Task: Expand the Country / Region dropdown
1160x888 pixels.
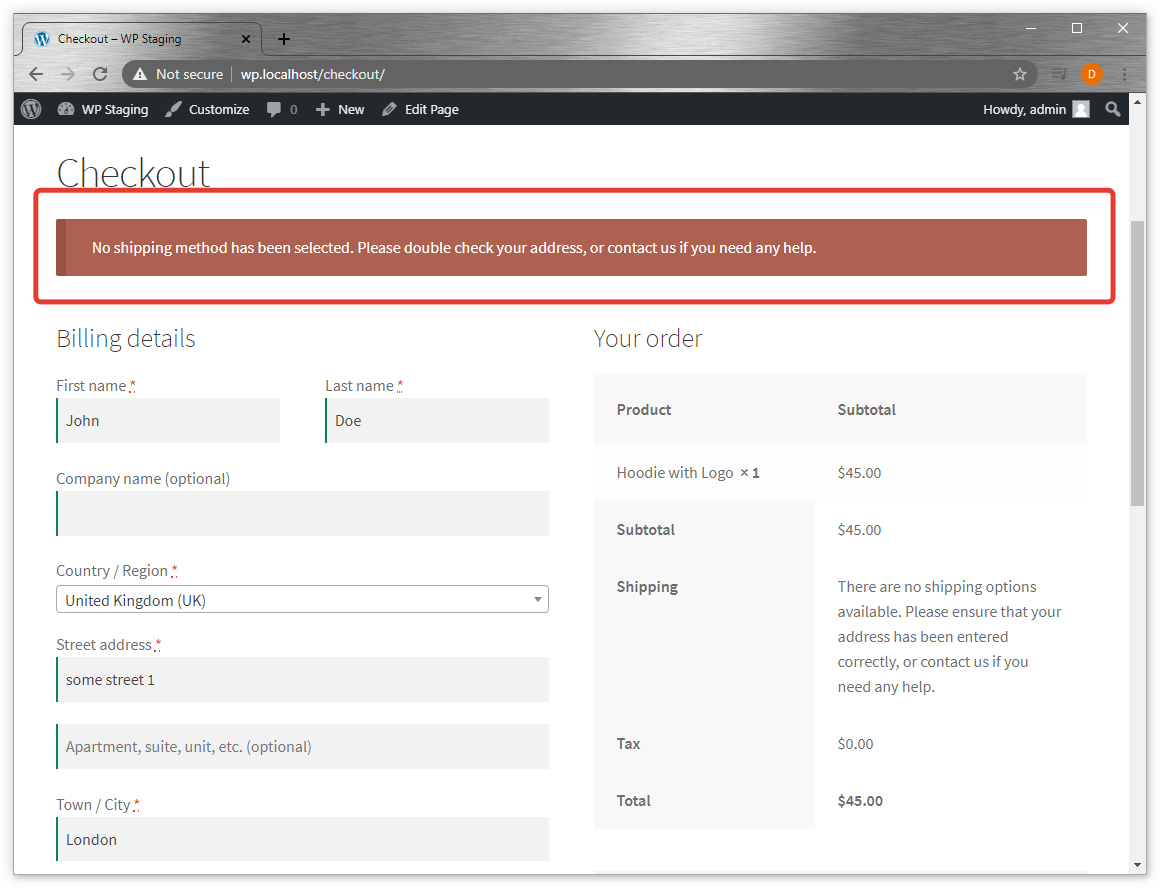Action: [302, 599]
